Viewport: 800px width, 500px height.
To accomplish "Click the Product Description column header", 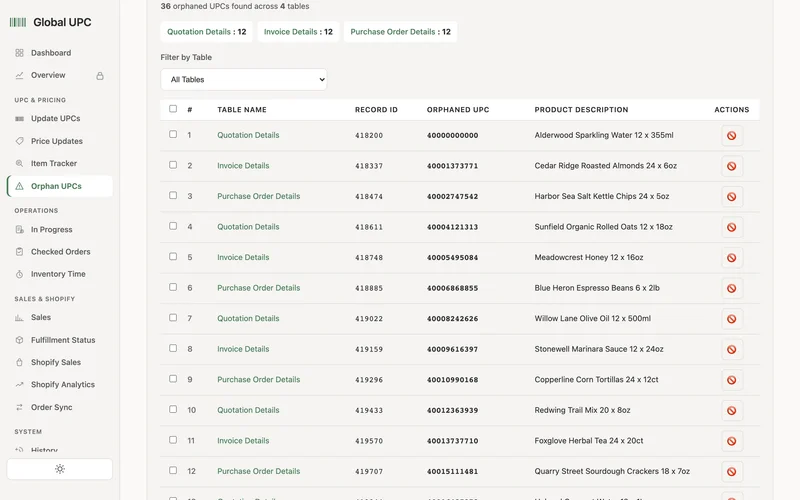I will (x=581, y=110).
